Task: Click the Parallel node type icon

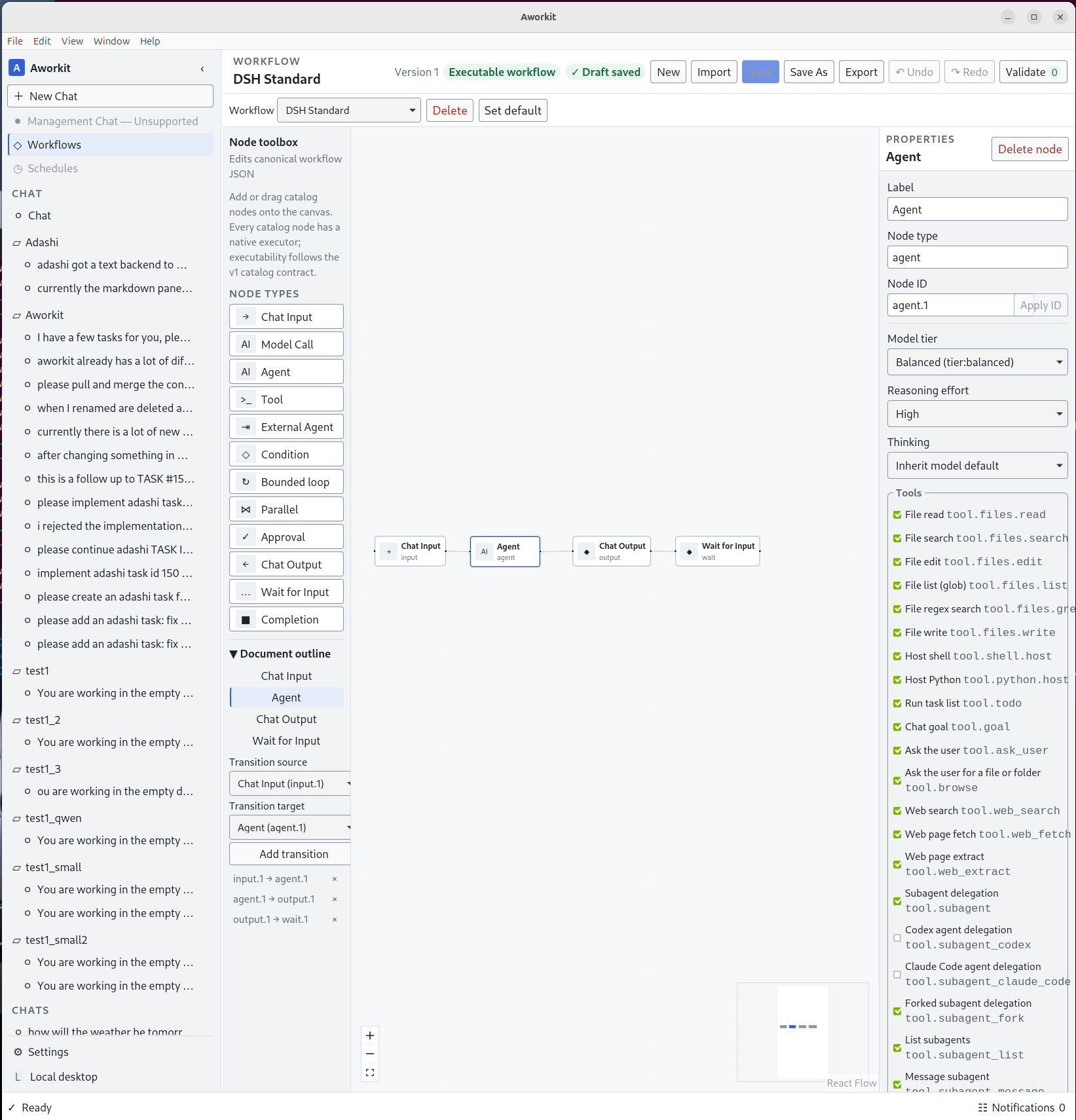Action: click(246, 510)
